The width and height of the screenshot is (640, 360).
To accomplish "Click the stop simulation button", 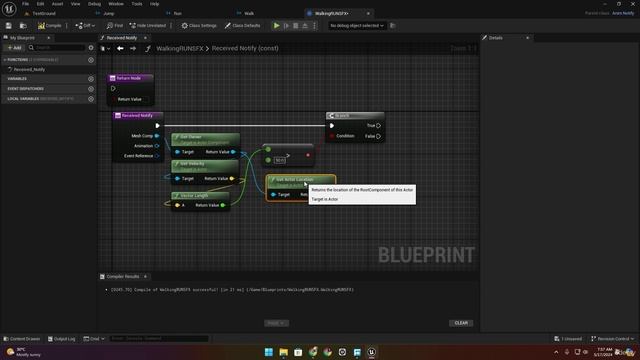I will click(x=296, y=26).
